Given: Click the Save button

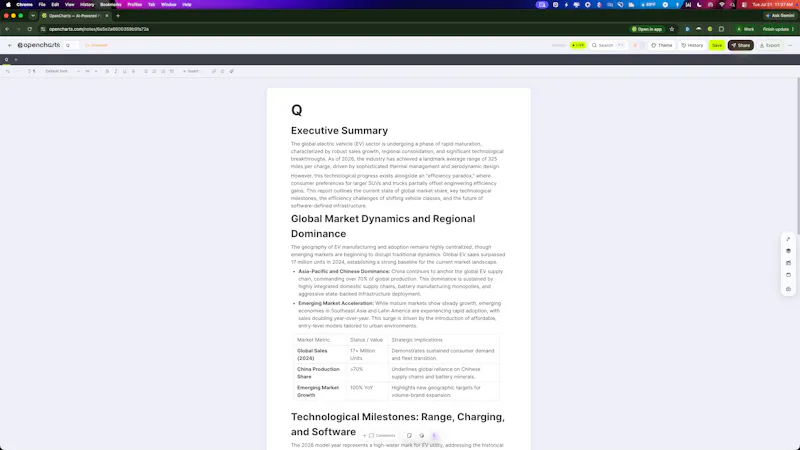Looking at the screenshot, I should click(x=717, y=45).
